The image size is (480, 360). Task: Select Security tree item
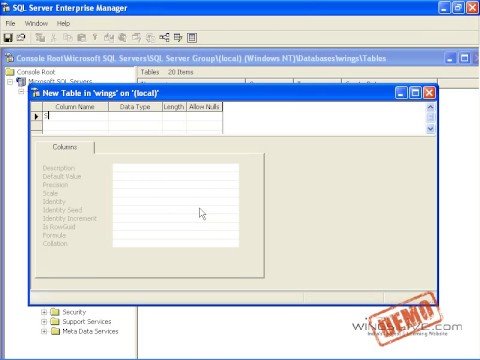[x=74, y=312]
